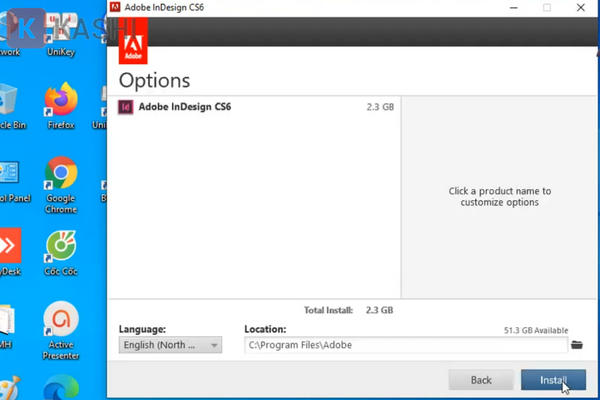Click the Install button
The height and width of the screenshot is (400, 600).
point(554,380)
